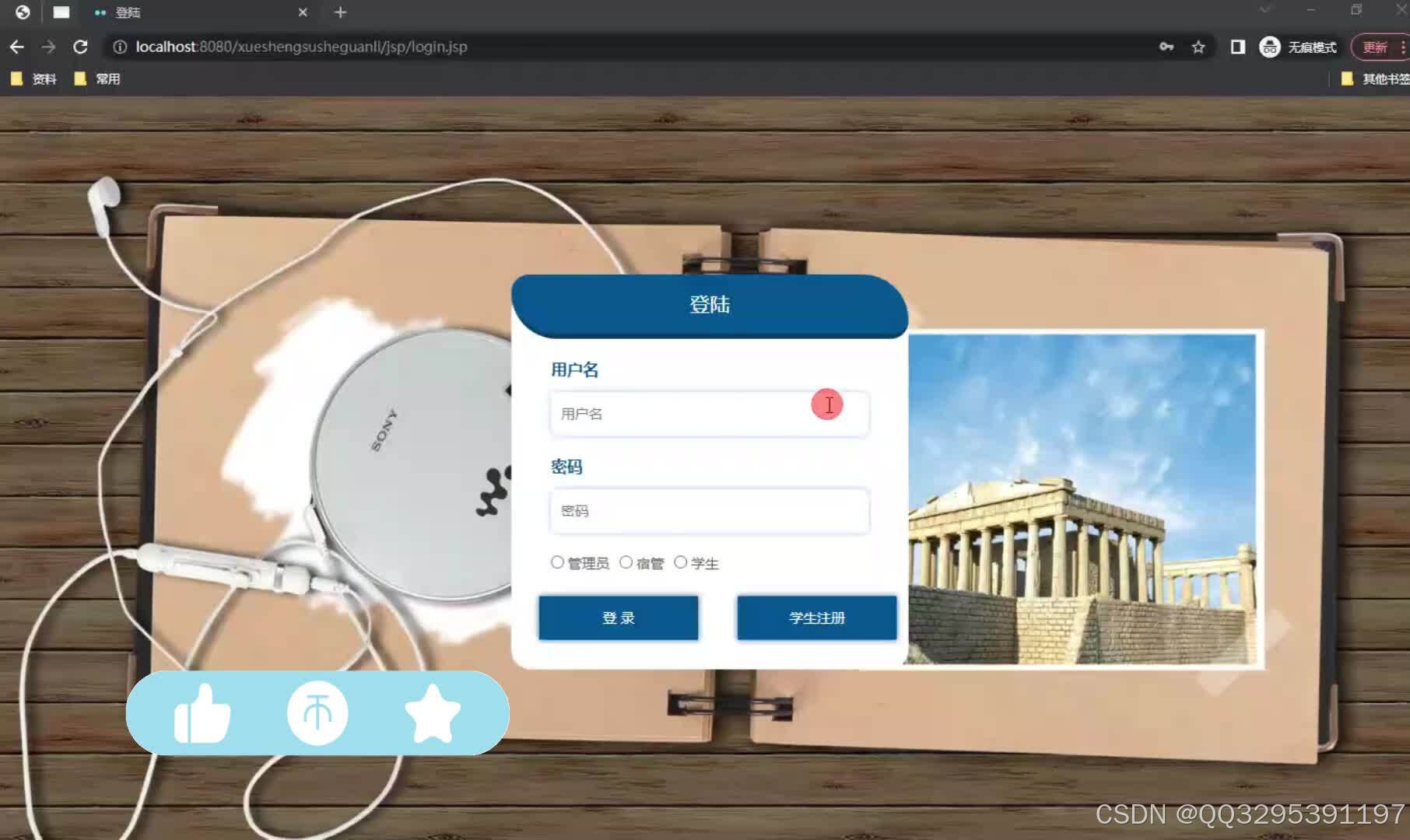Screen dimensions: 1410x840
Task: Open the new tab plus button
Action: tap(340, 12)
